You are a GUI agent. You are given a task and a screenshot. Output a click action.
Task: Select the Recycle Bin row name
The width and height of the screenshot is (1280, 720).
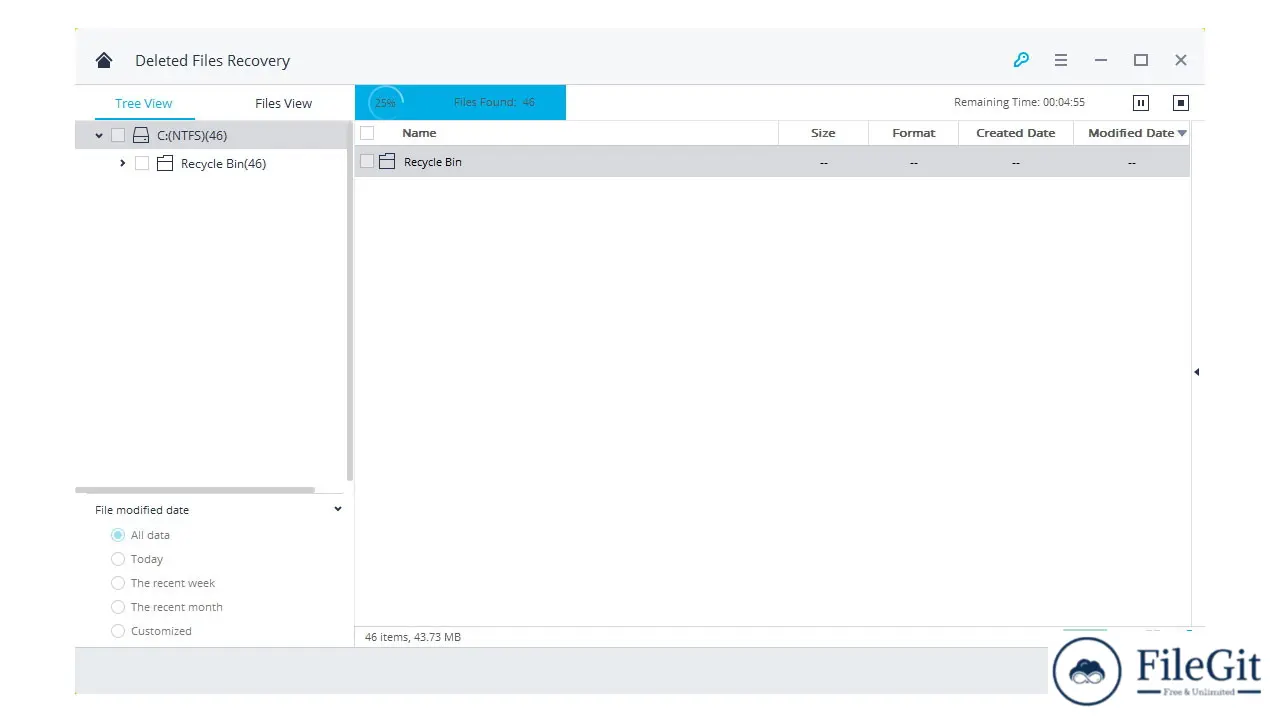point(433,162)
